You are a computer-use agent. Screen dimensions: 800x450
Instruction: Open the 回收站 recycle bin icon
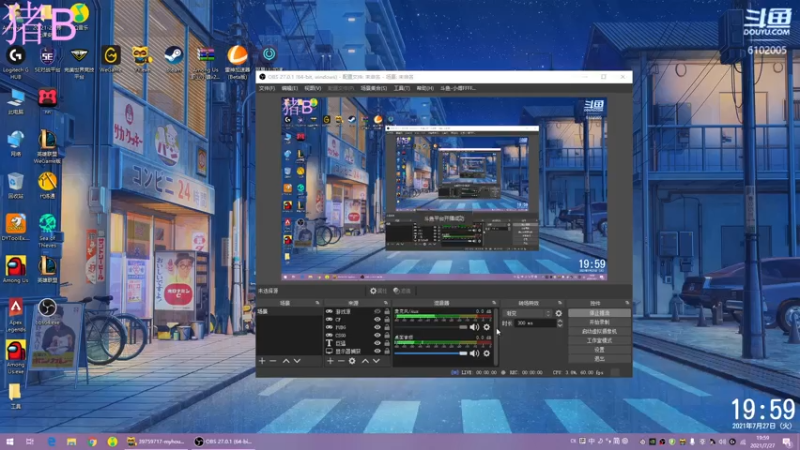click(16, 186)
